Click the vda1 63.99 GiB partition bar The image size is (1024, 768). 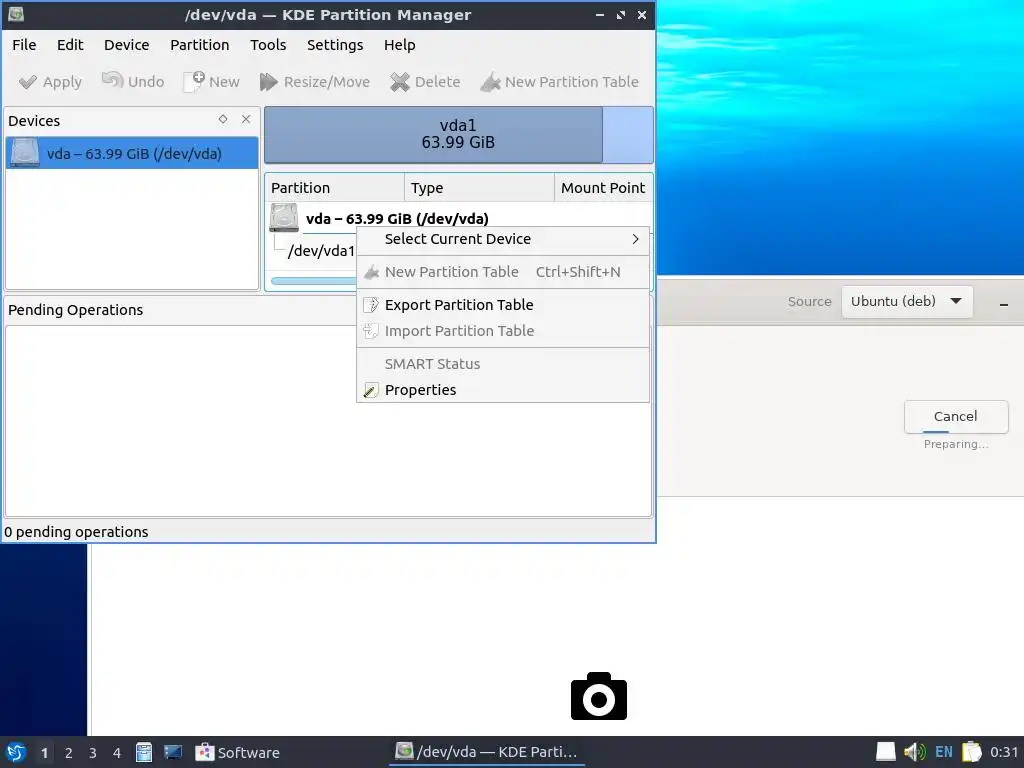click(434, 135)
